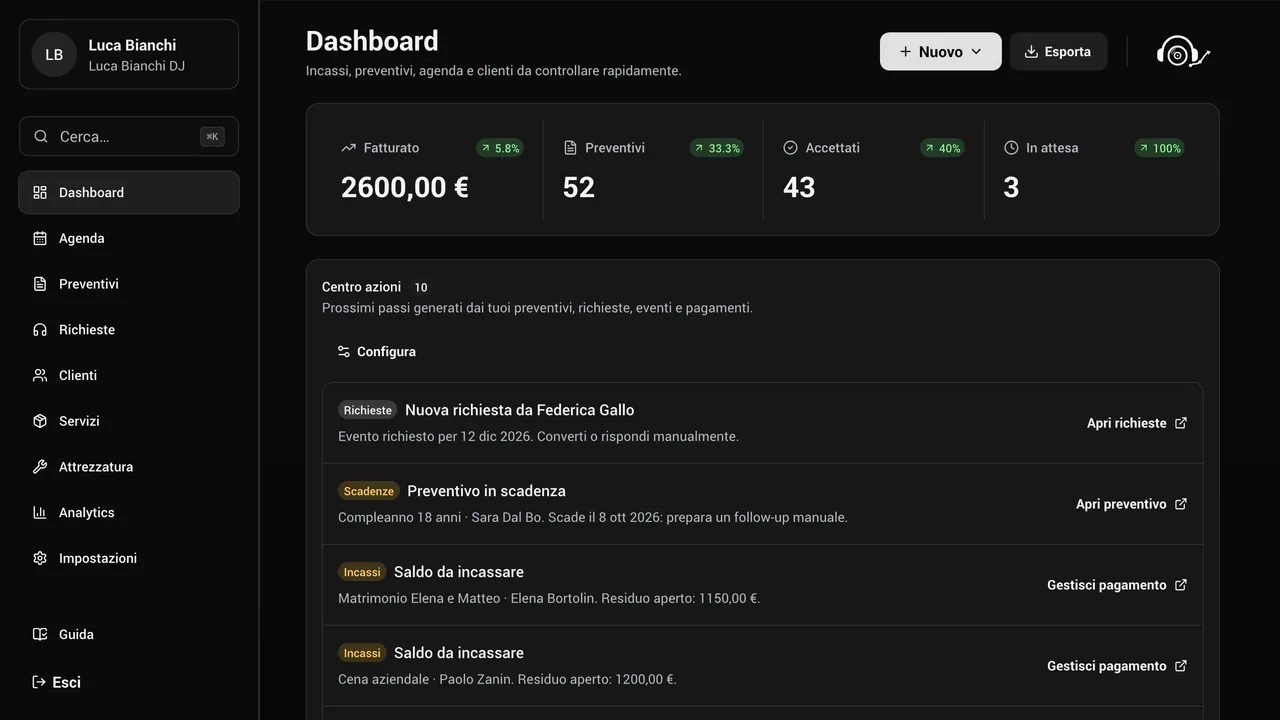This screenshot has width=1280, height=720.
Task: Click the plus icon on the Nuovo button
Action: point(905,52)
